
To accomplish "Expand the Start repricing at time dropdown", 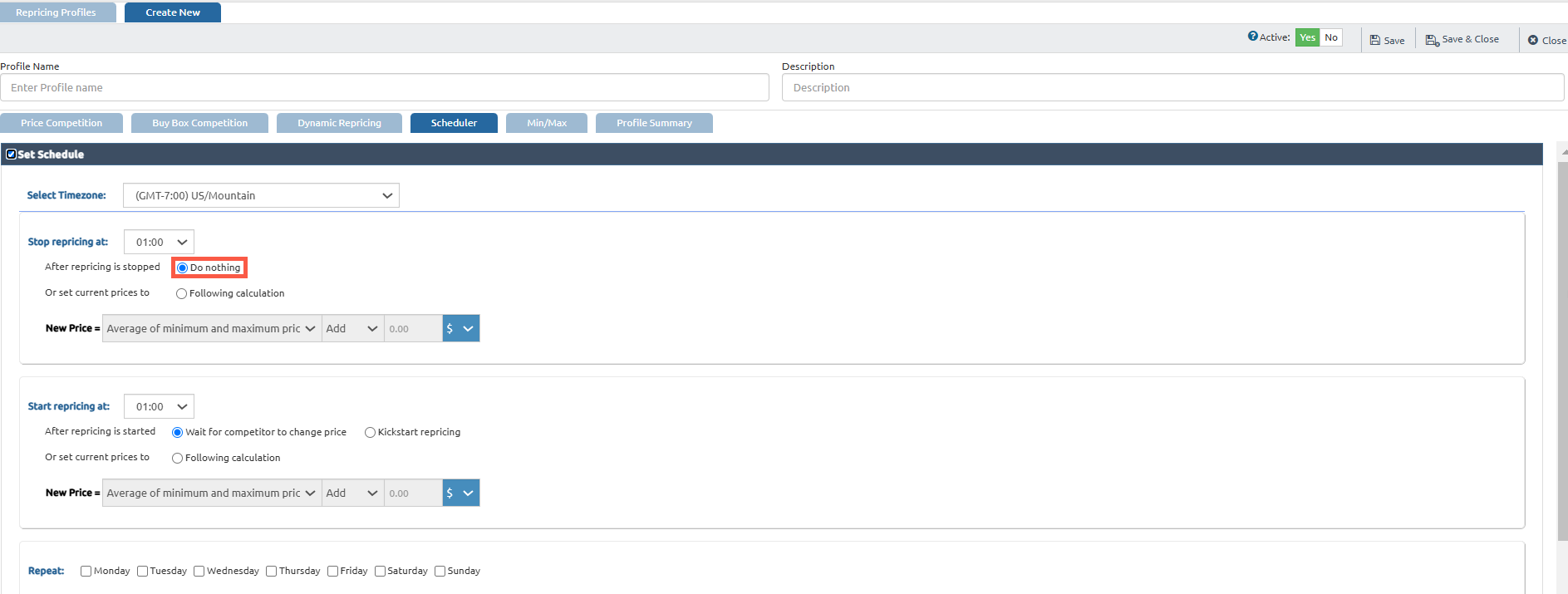I will click(159, 407).
